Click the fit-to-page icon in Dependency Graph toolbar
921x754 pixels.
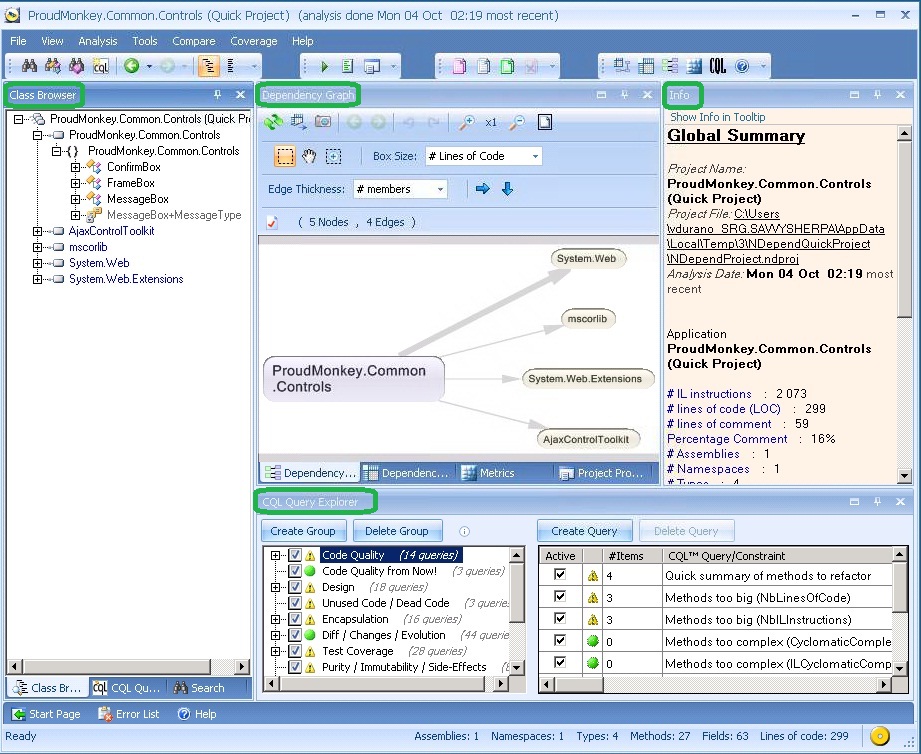545,122
